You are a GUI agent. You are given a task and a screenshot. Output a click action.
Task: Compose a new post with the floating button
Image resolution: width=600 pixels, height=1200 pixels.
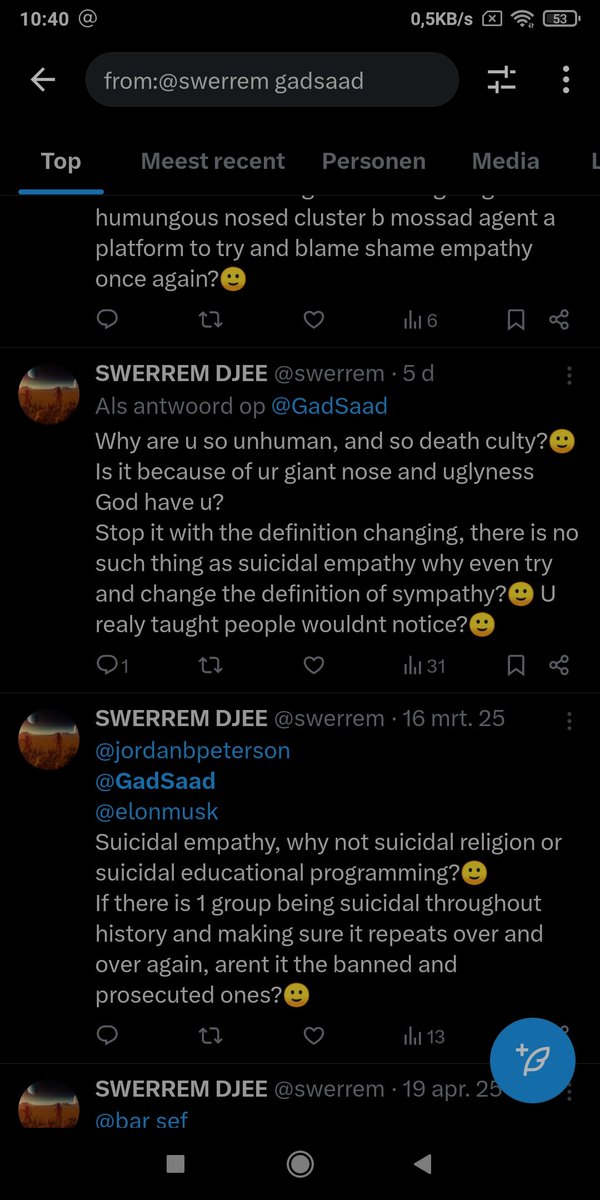coord(533,1060)
